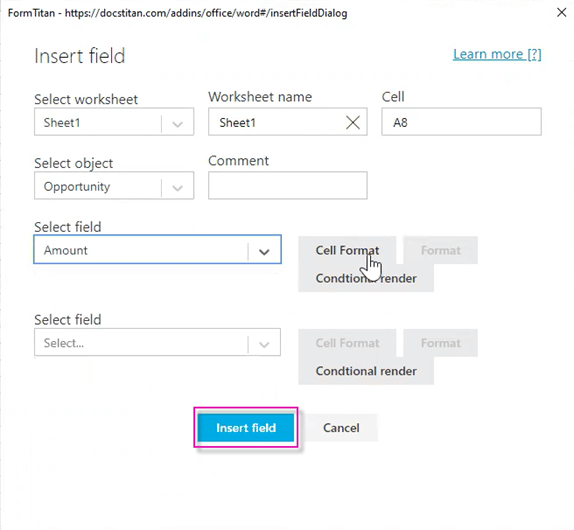The height and width of the screenshot is (530, 574).
Task: Click the blue Insert field button
Action: coord(246,428)
